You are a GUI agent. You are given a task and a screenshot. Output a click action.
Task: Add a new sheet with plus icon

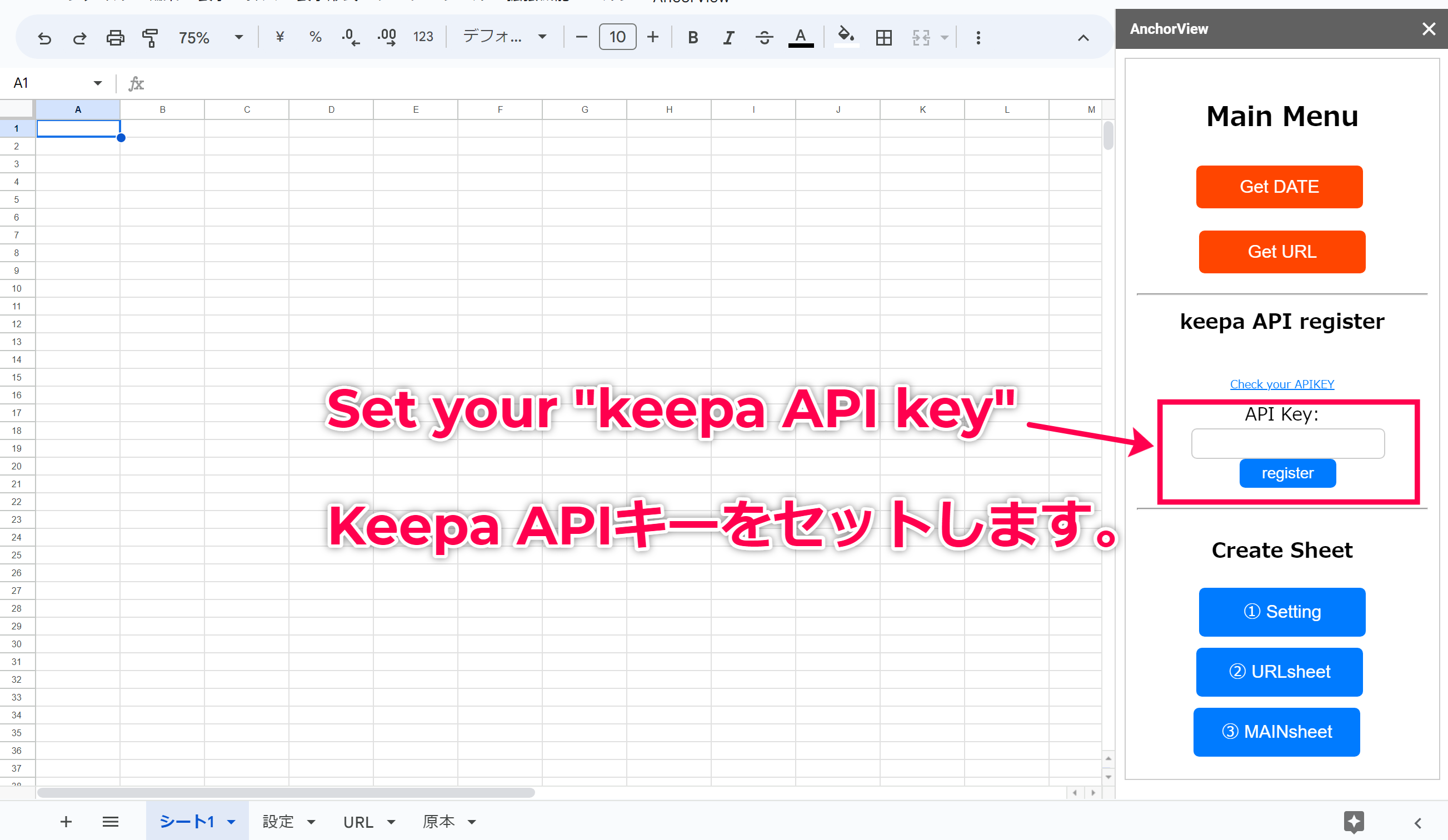tap(66, 822)
